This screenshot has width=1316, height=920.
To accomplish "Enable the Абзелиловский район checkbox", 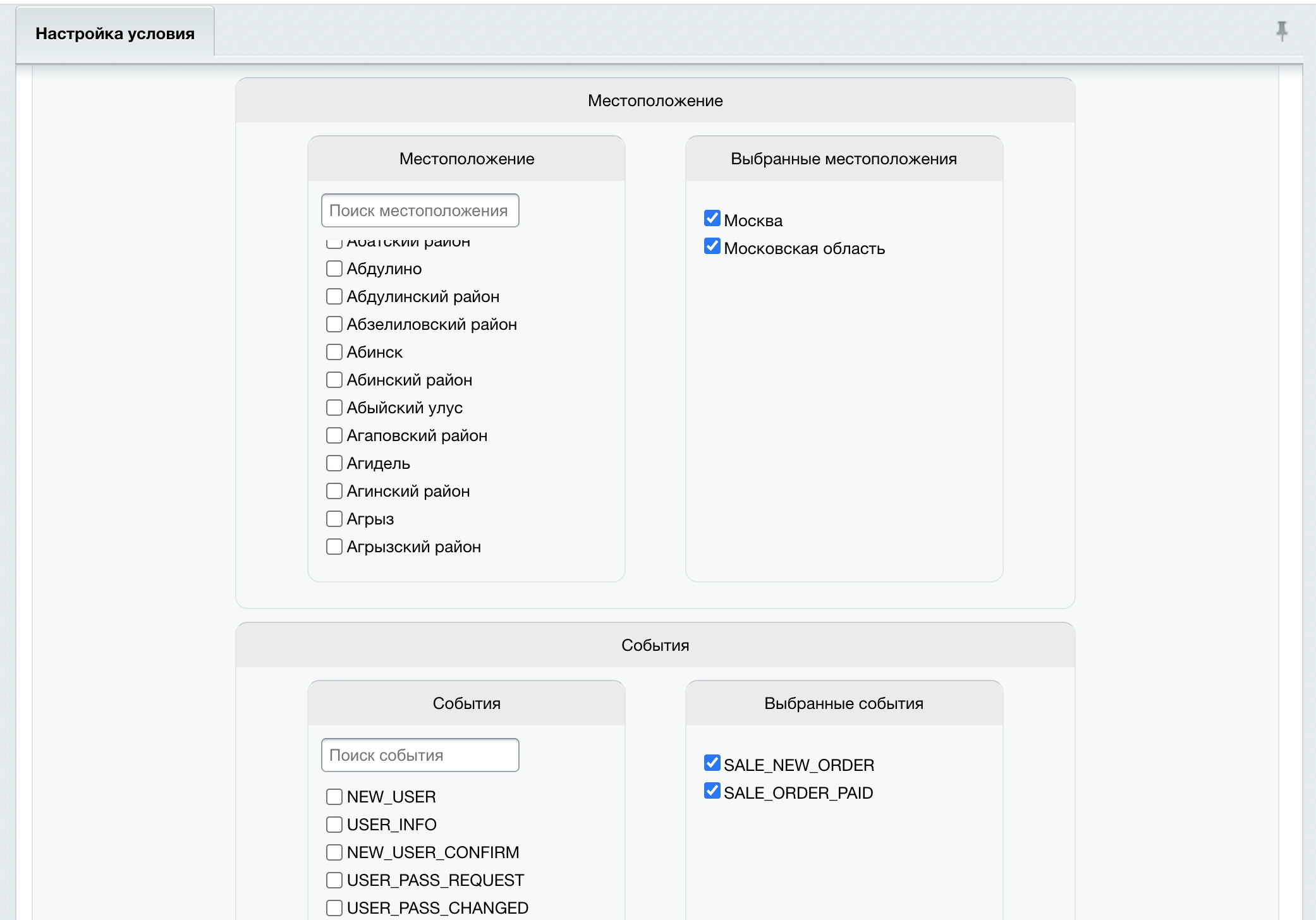I will coord(334,324).
